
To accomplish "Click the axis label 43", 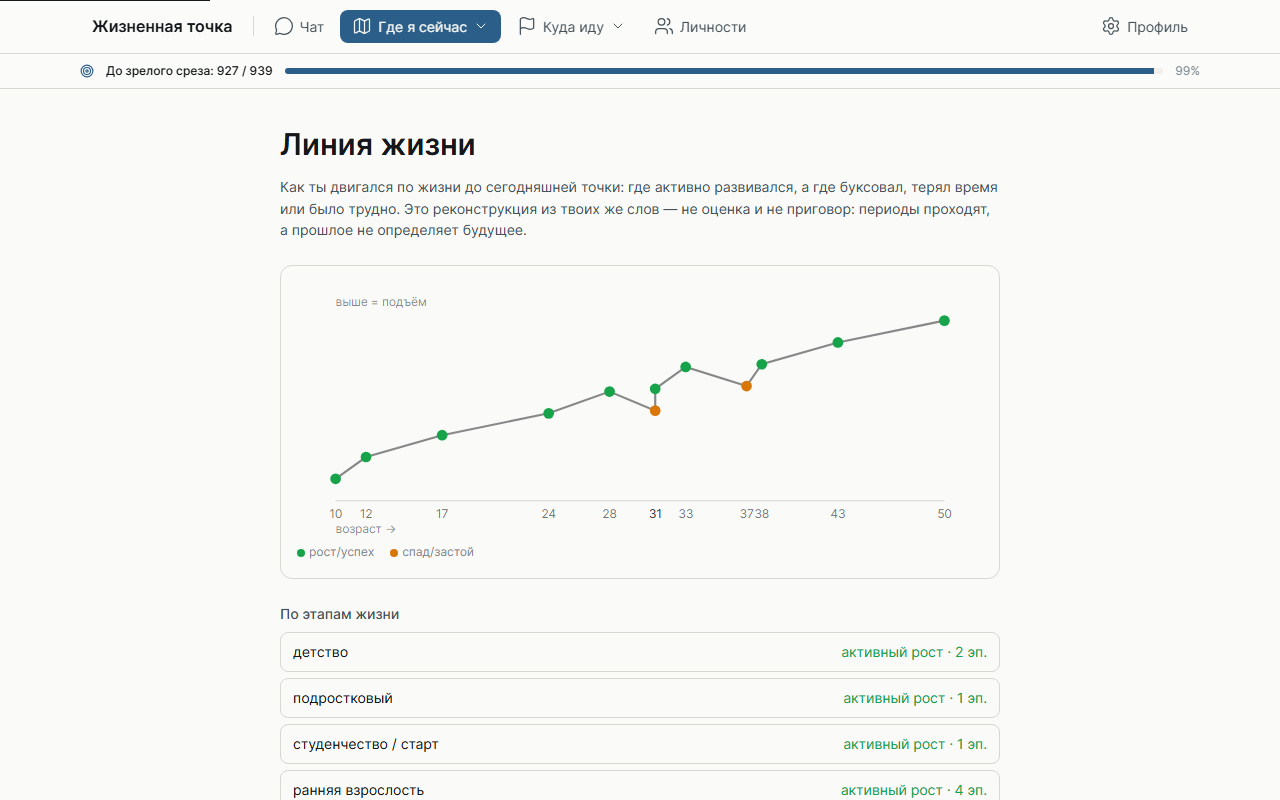I will (x=838, y=514).
